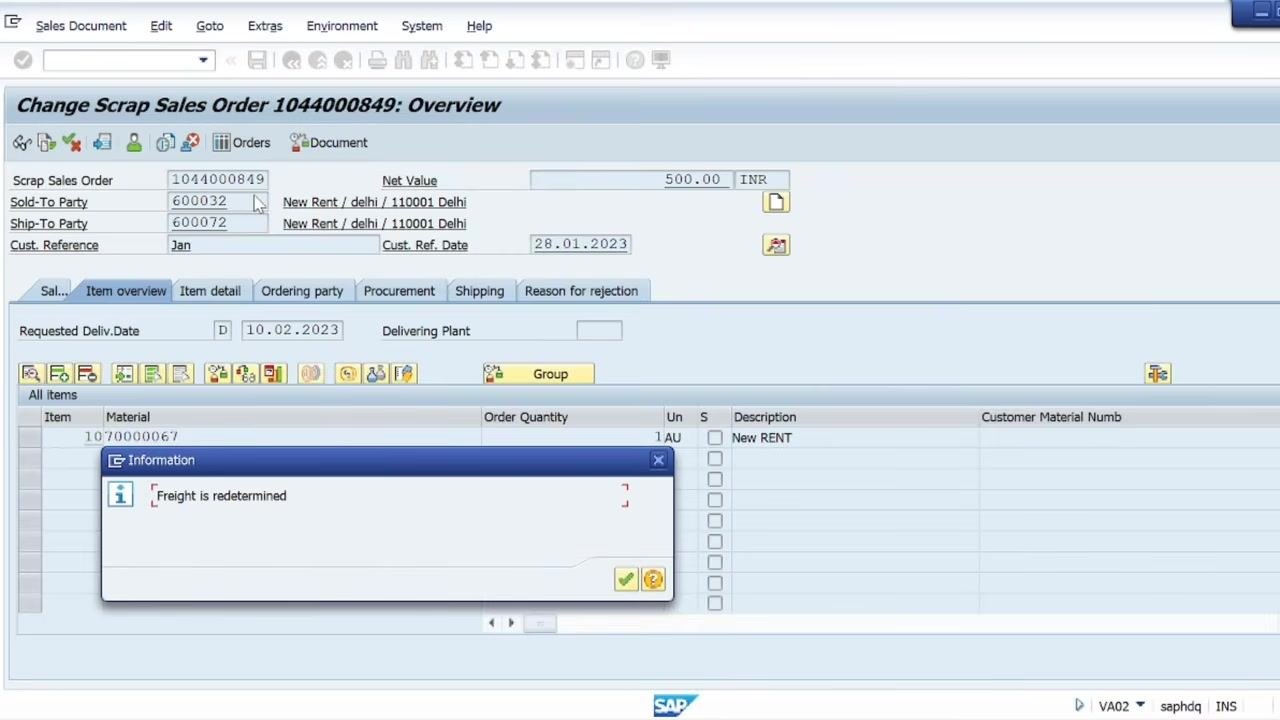The height and width of the screenshot is (720, 1280).
Task: Click the Group button above the items table
Action: (538, 374)
